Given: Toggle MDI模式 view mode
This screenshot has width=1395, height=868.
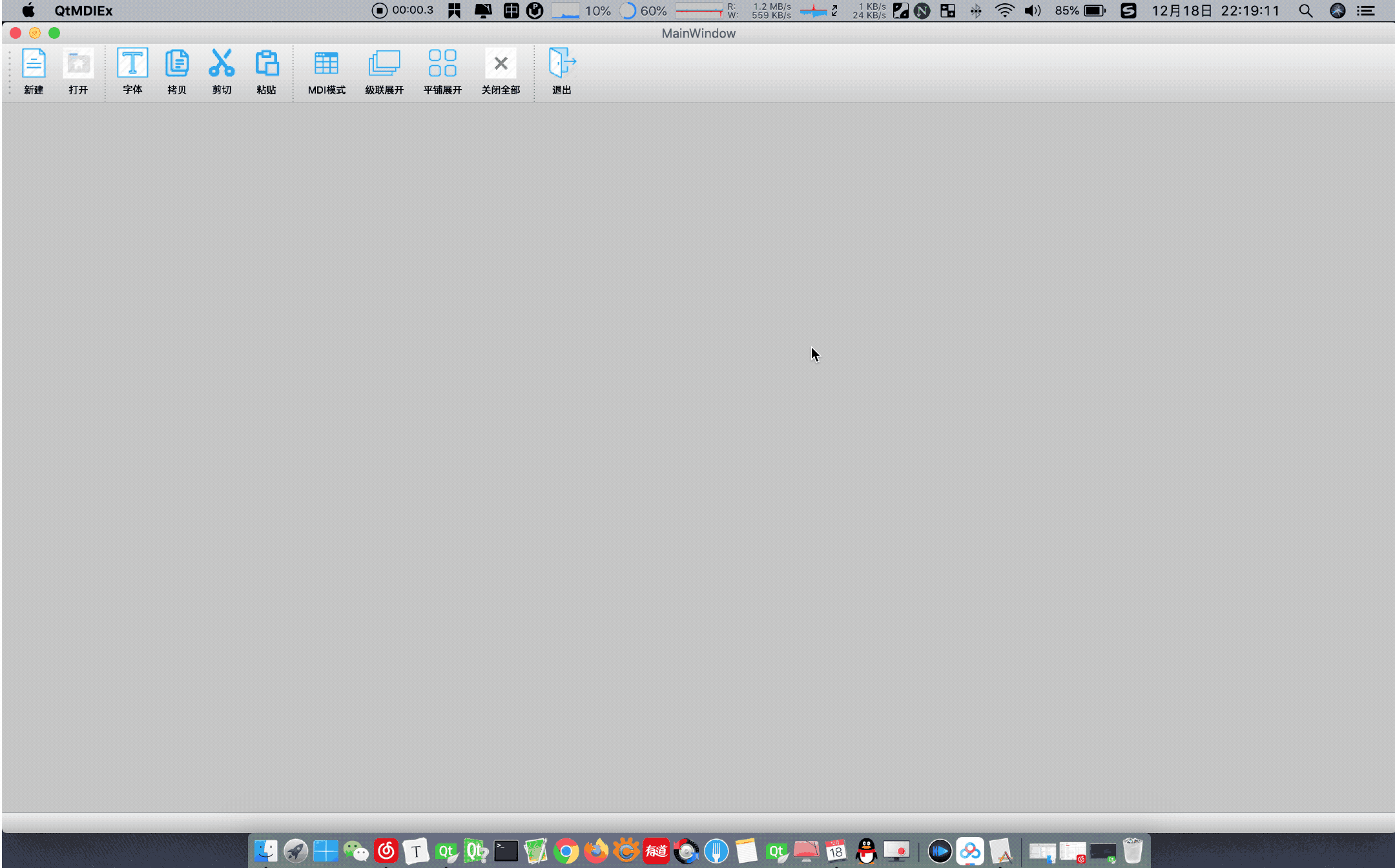Looking at the screenshot, I should 326,63.
